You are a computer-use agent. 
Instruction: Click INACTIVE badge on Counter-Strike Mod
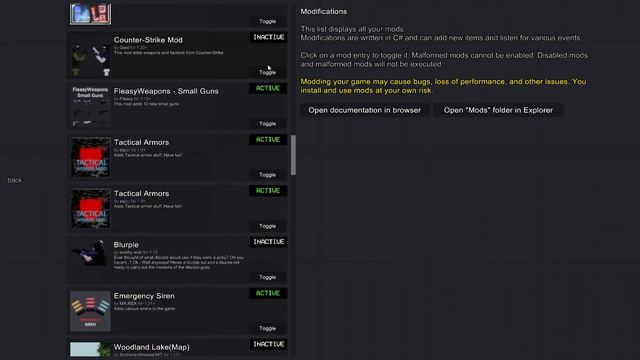tap(268, 37)
